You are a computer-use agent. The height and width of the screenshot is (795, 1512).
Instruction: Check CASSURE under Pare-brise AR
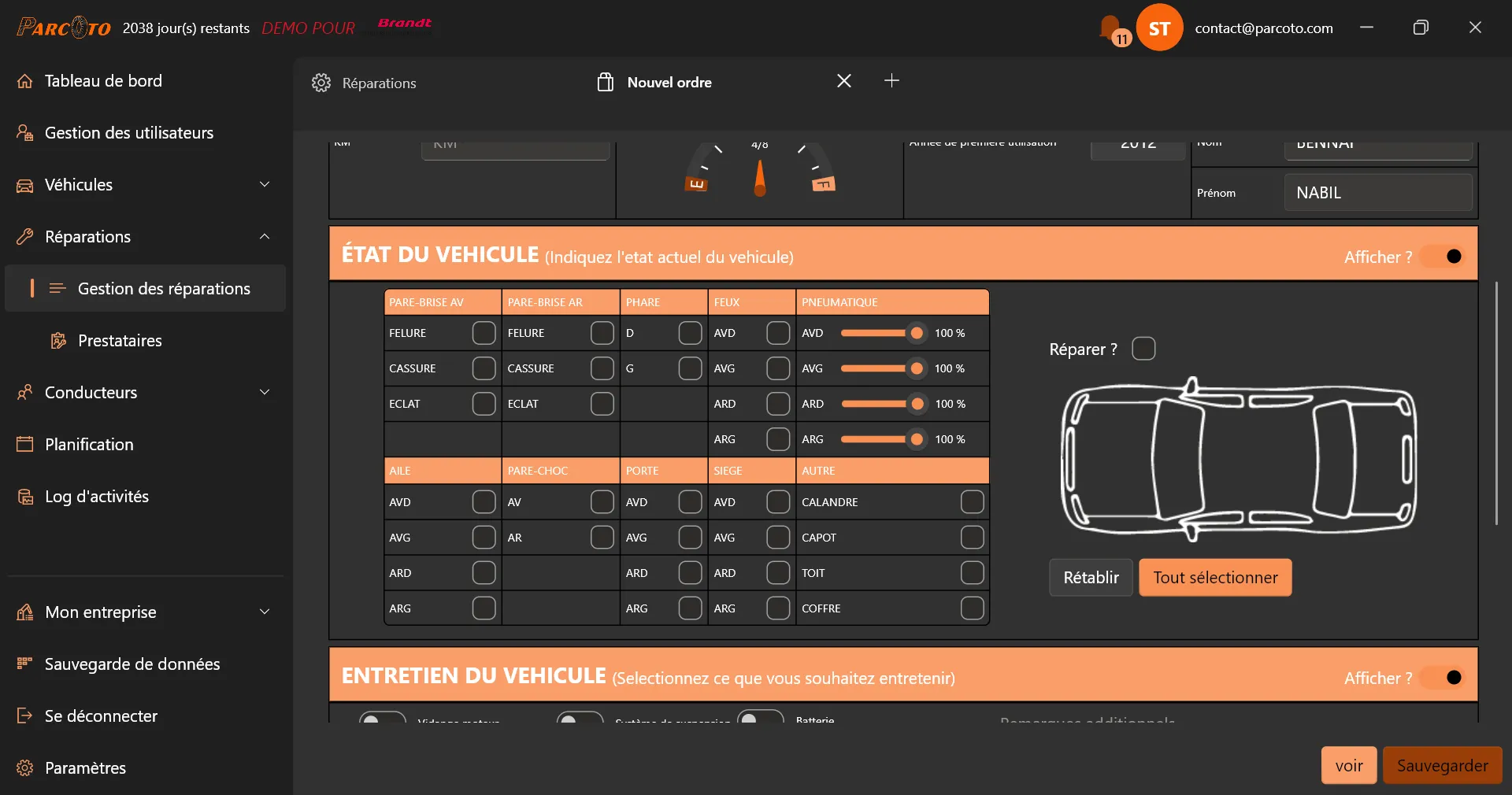(602, 368)
